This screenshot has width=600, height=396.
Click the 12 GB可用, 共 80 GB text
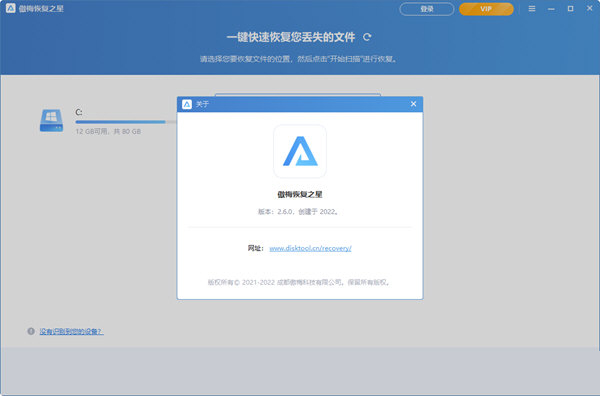point(108,132)
